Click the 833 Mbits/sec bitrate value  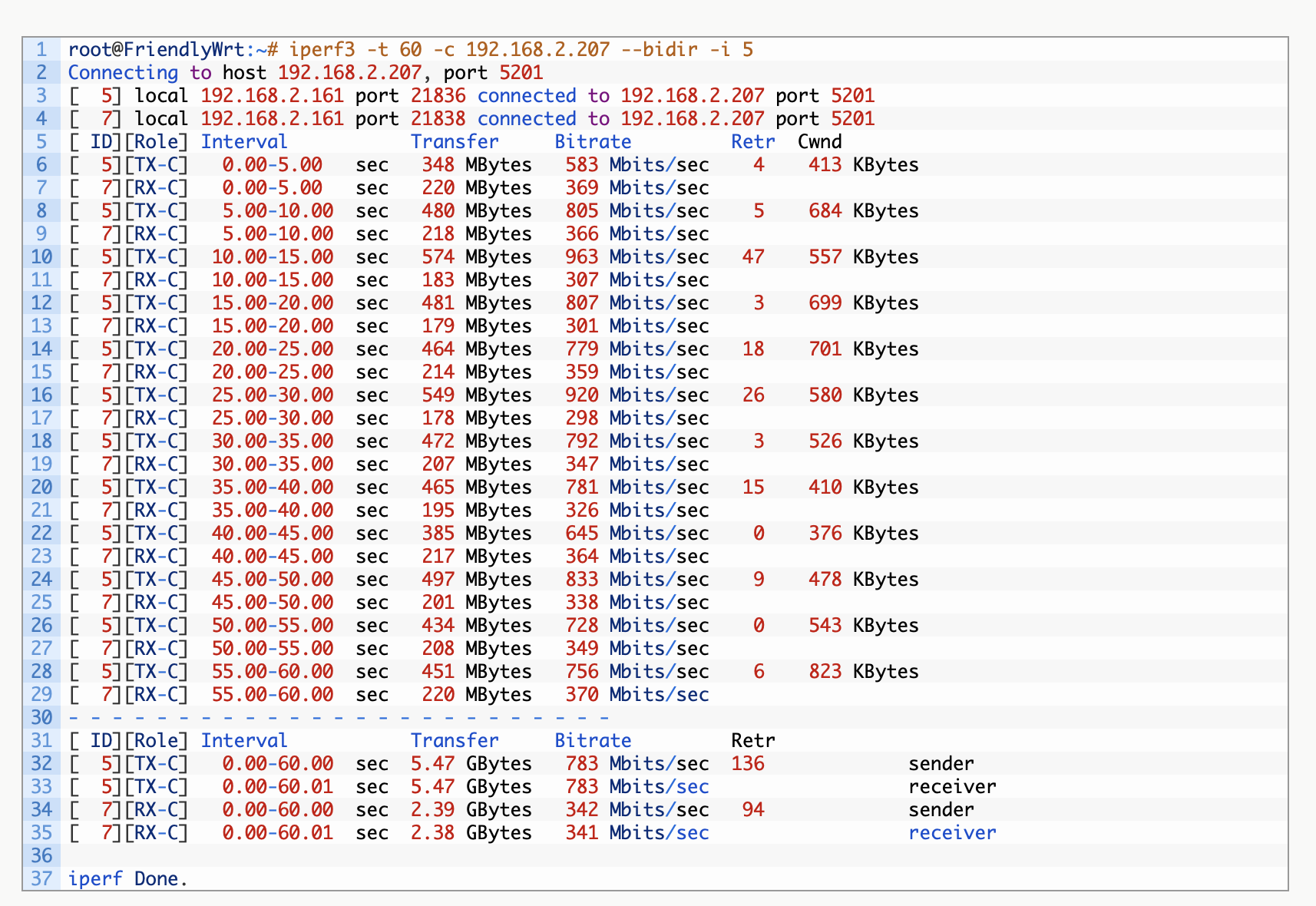[x=637, y=580]
